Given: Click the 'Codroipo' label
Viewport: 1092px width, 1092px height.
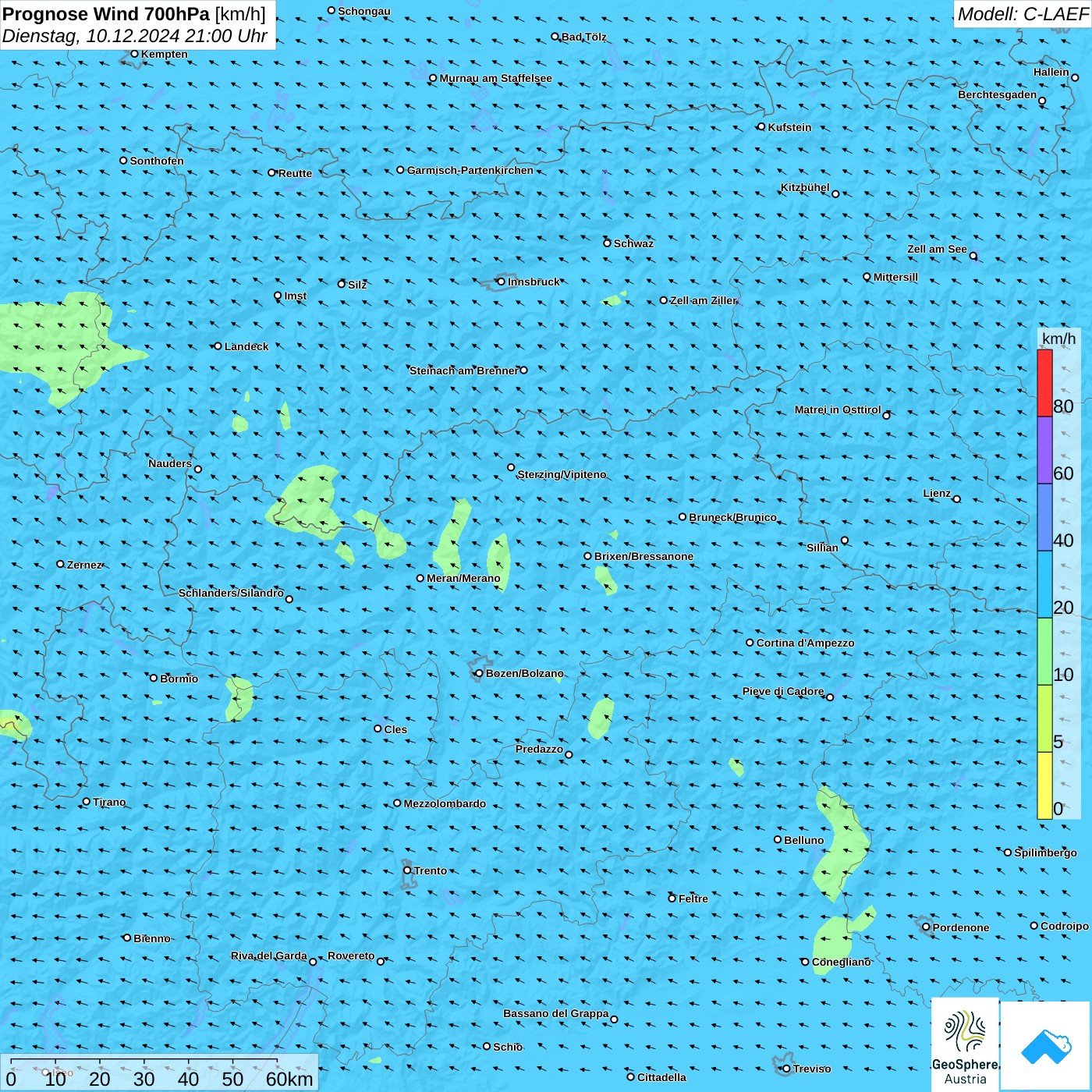Looking at the screenshot, I should coord(1065,926).
